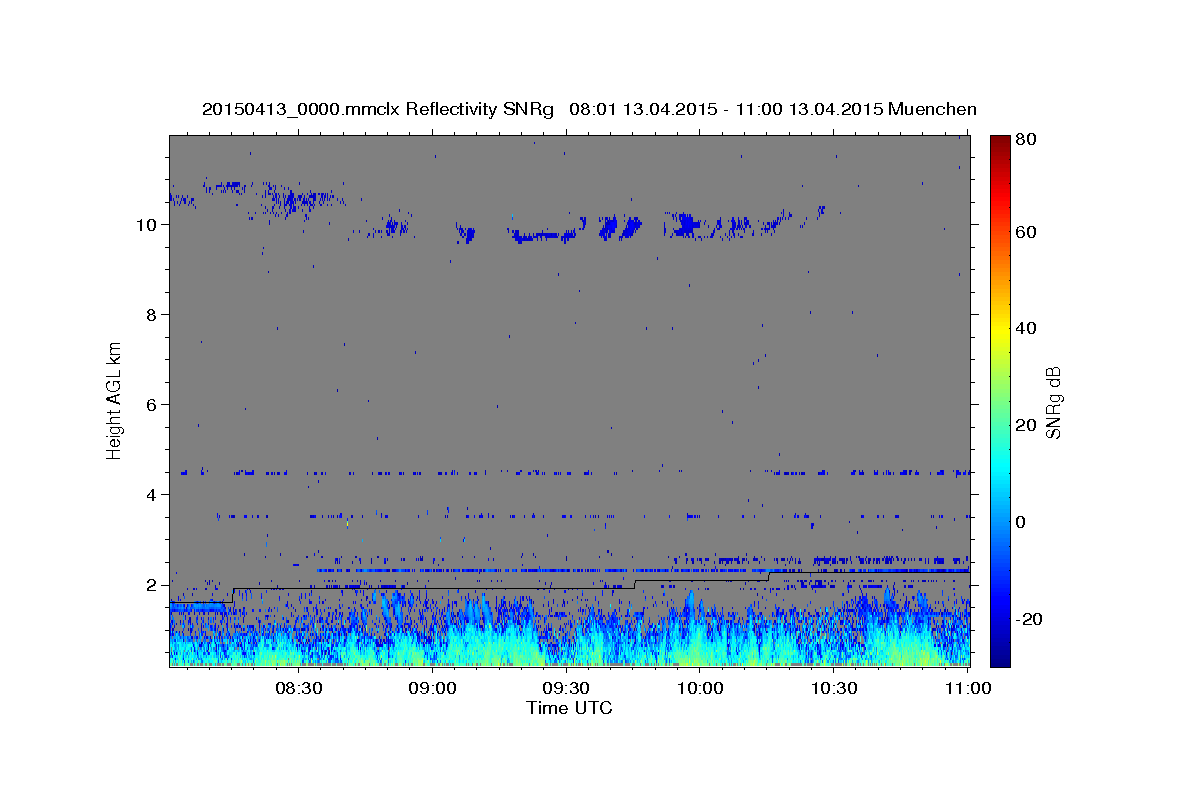Click the 08:30 time tick label

pyautogui.click(x=299, y=688)
